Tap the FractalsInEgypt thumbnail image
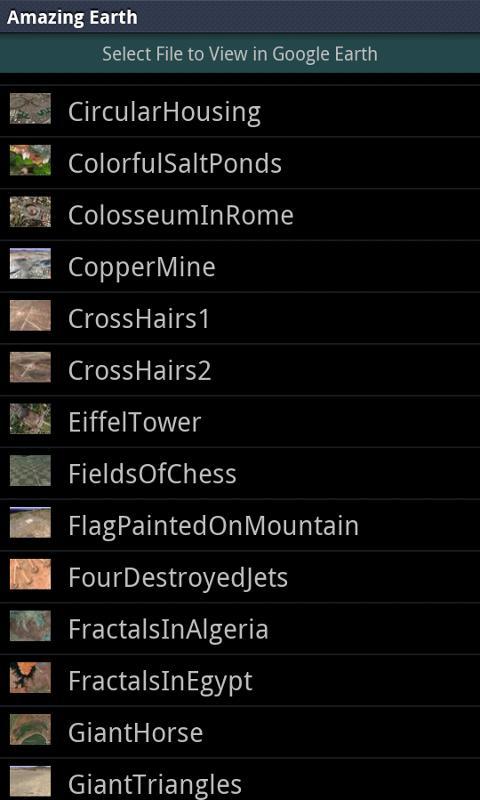The height and width of the screenshot is (800, 480). coord(30,677)
